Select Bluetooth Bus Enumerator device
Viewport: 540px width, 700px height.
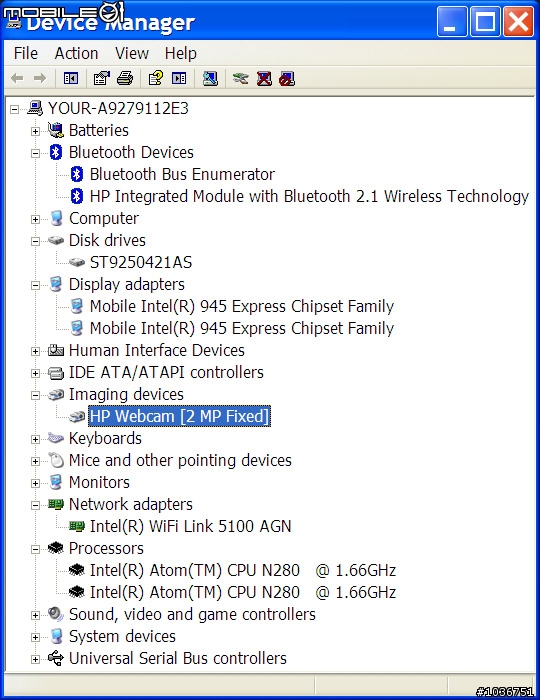182,174
